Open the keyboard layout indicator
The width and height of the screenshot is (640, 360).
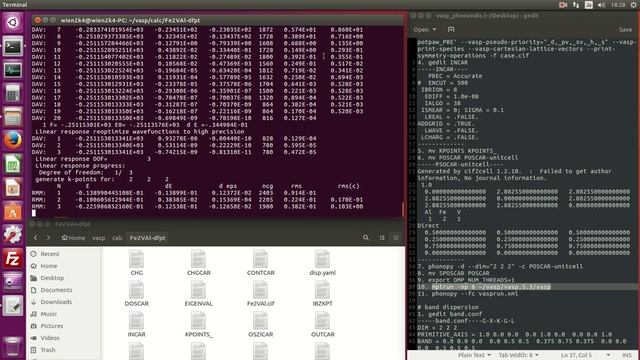(589, 5)
